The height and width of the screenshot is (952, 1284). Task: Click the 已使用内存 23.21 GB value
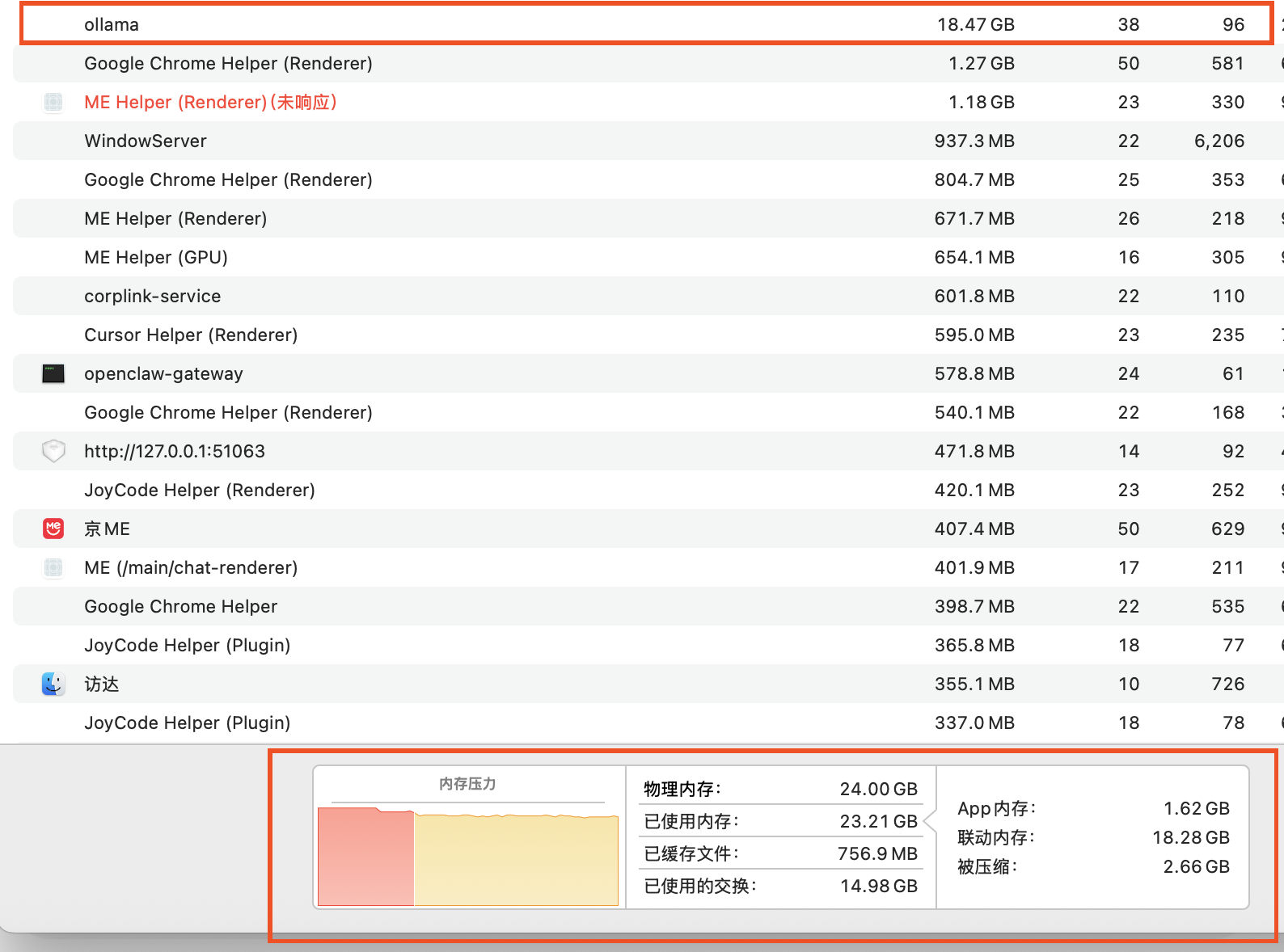click(x=879, y=821)
